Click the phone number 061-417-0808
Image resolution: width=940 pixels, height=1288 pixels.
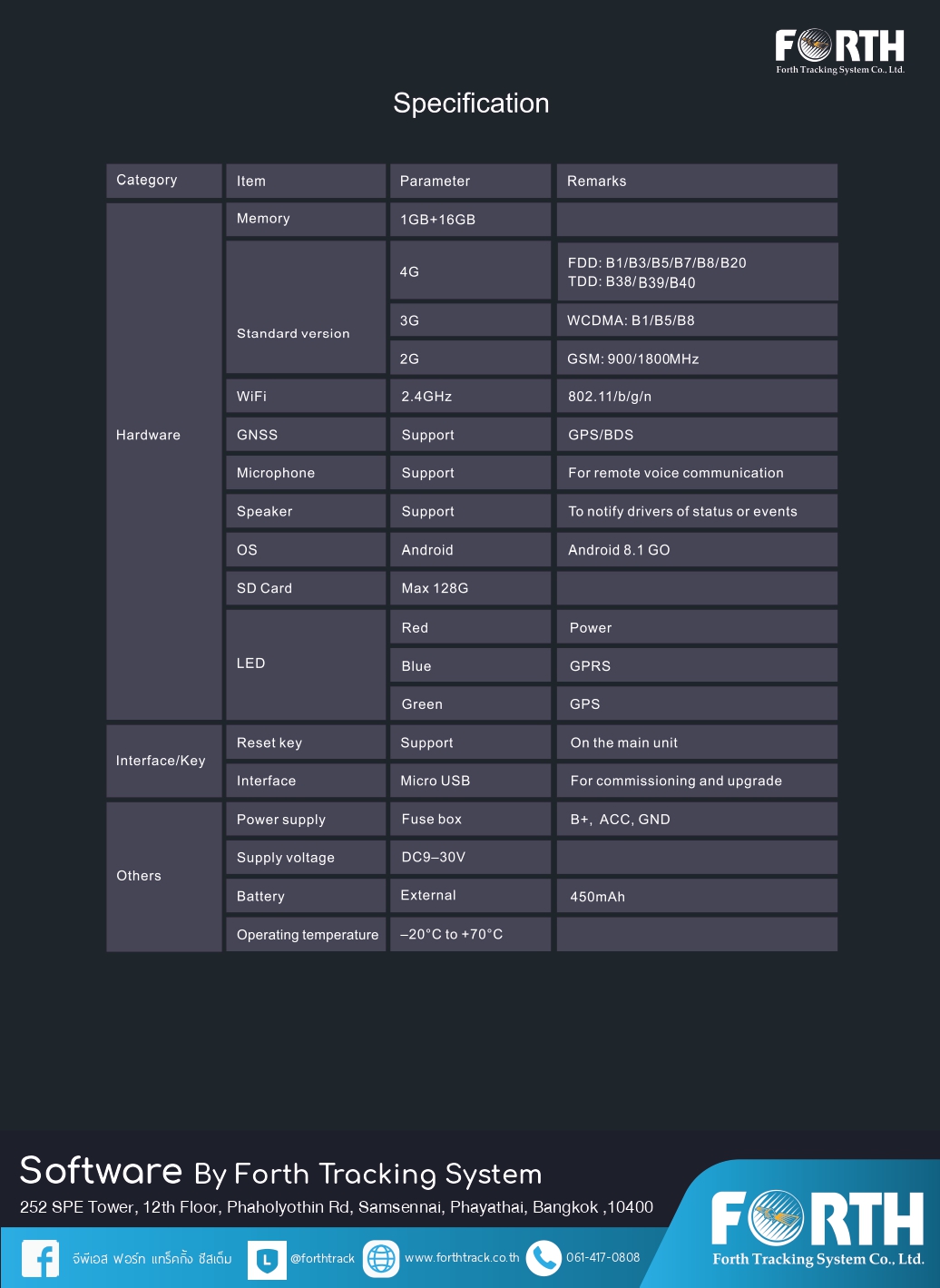tap(602, 1257)
